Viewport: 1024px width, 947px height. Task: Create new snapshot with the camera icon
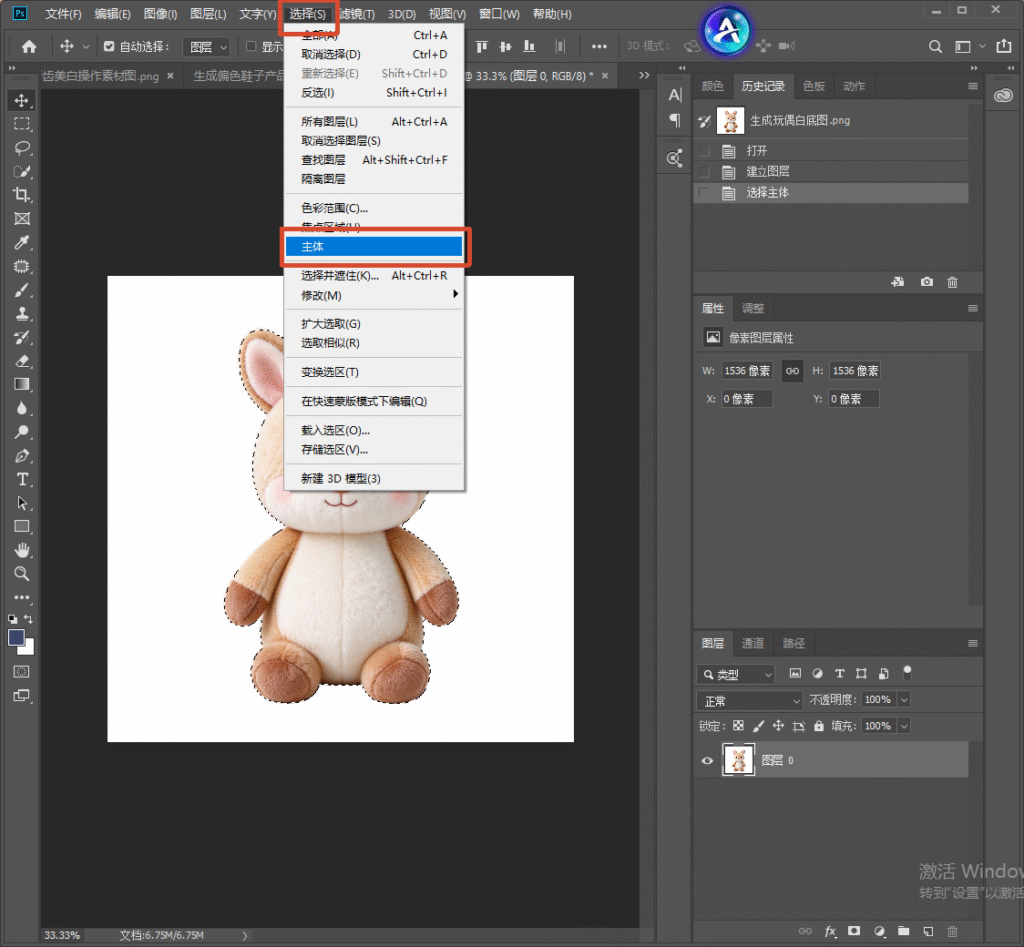(x=926, y=282)
